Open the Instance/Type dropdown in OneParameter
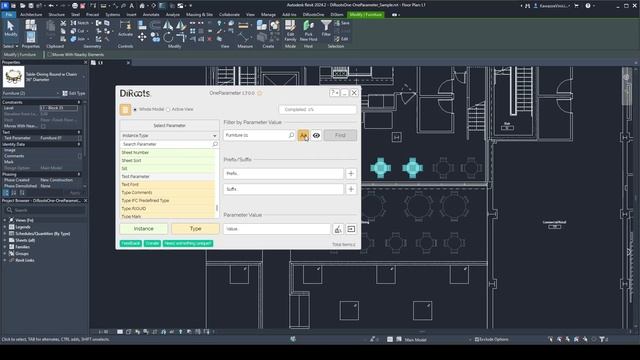 169,136
